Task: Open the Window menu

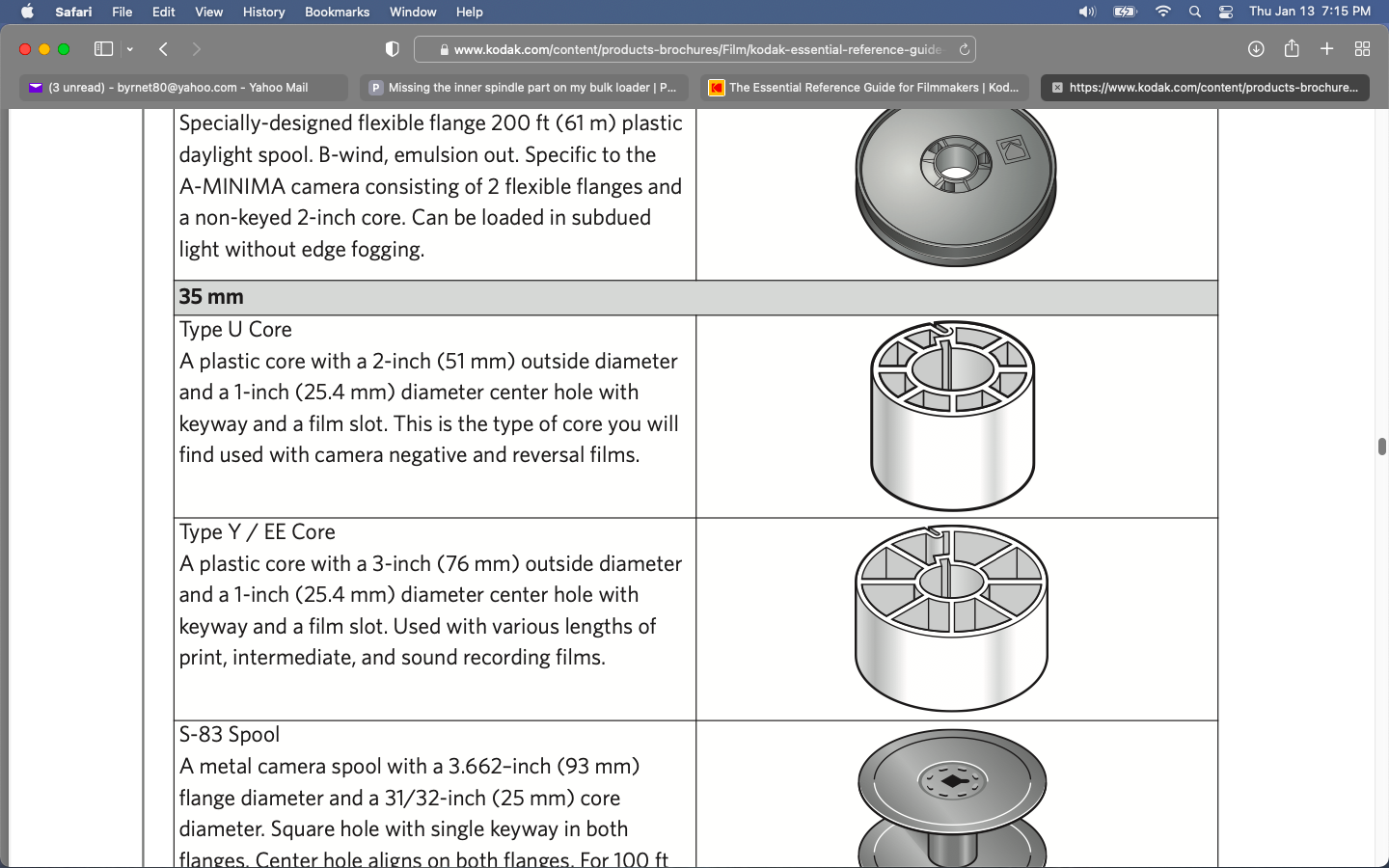Action: coord(413,12)
